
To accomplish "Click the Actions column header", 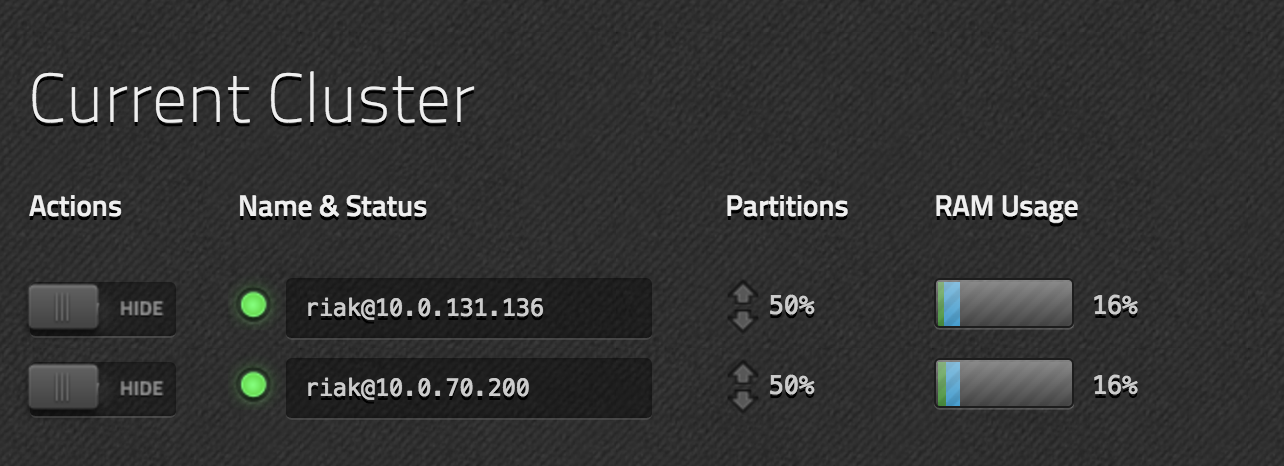I will pos(76,207).
